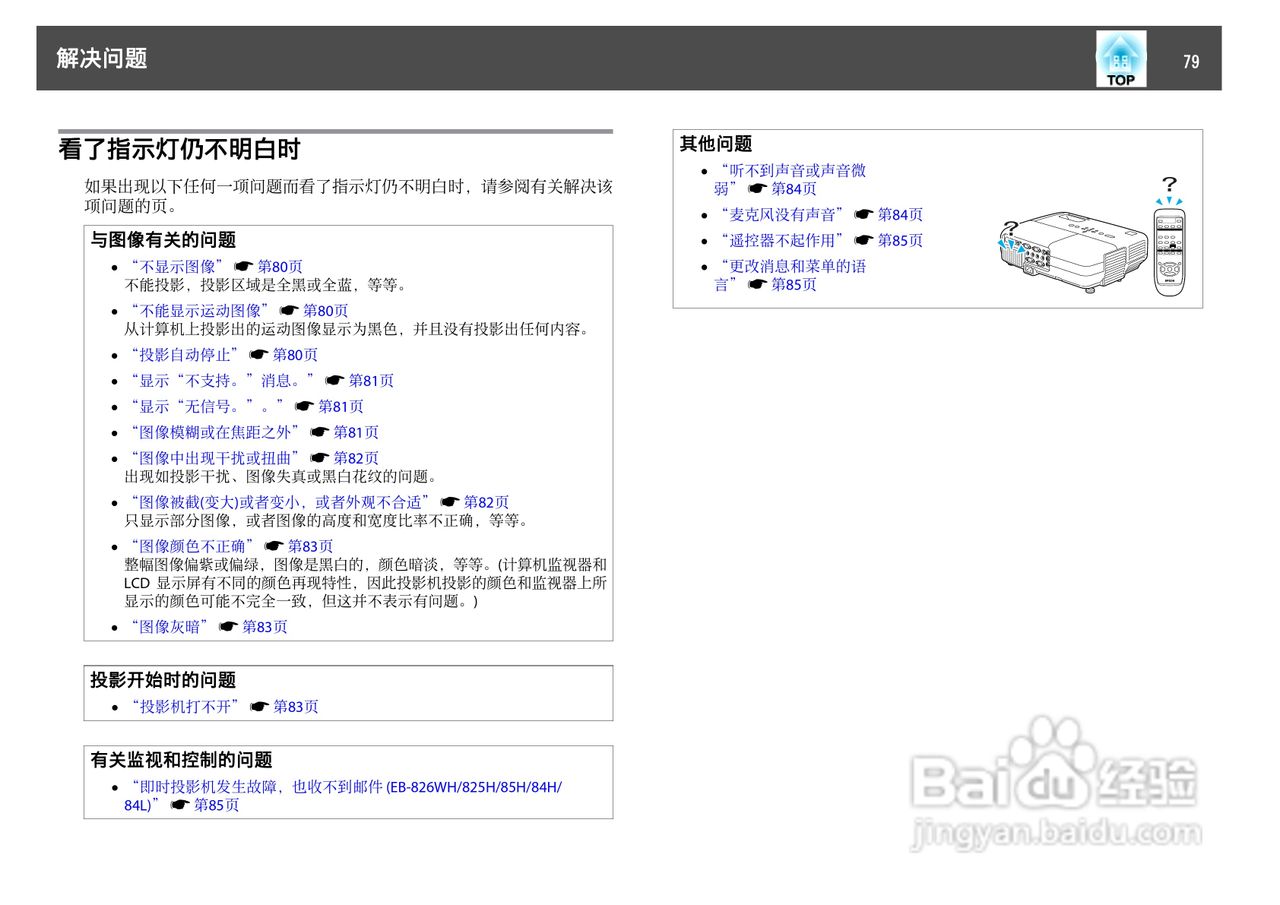Click the 其他问题 panel heading
The height and width of the screenshot is (905, 1280).
point(716,143)
